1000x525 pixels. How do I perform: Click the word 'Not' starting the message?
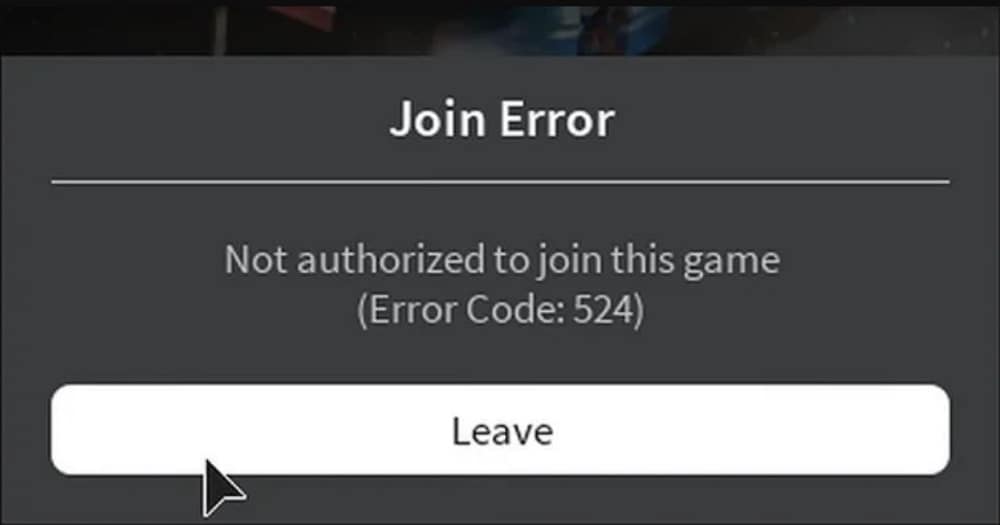click(x=255, y=260)
